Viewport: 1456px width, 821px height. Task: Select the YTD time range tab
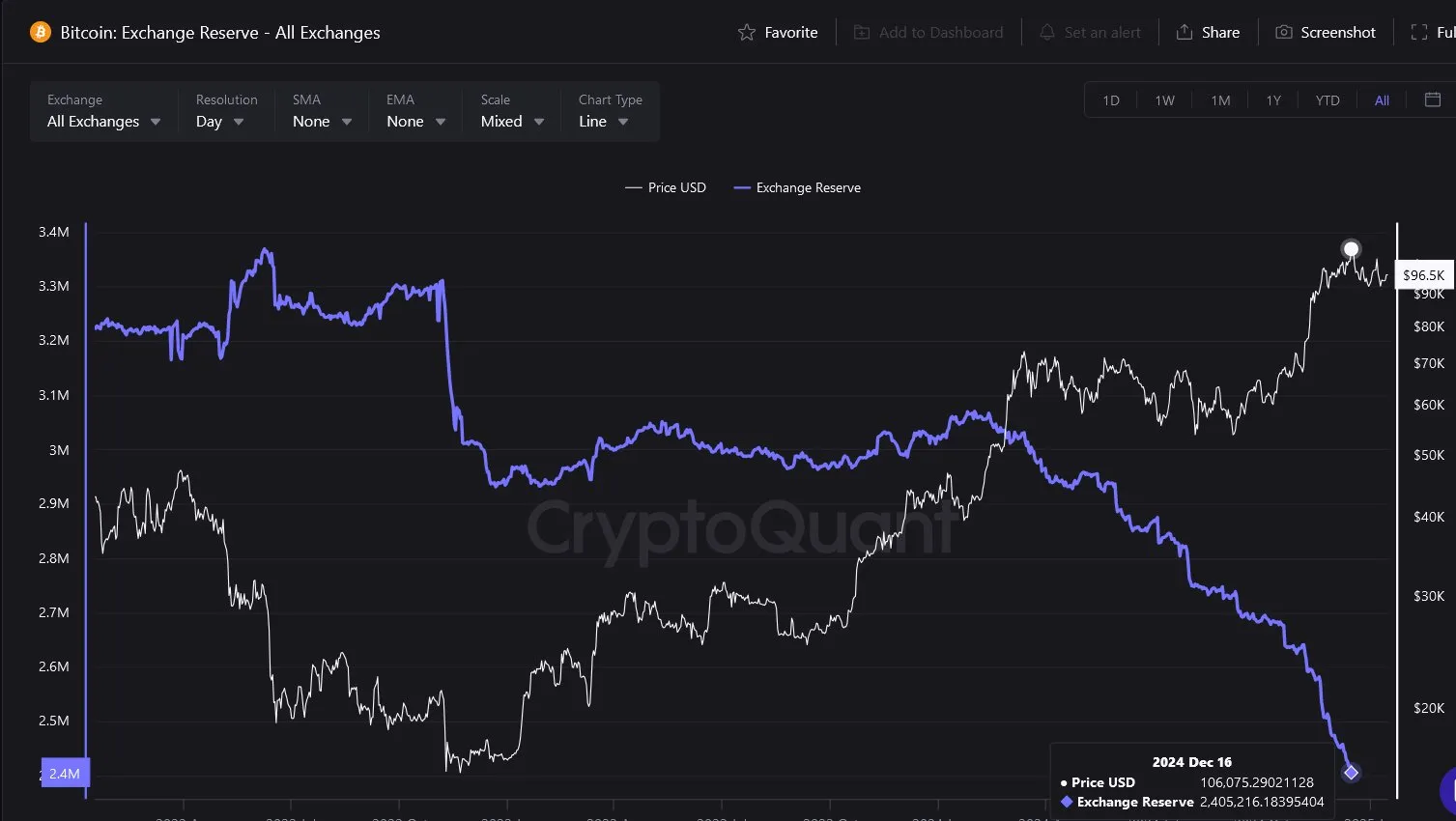[1327, 99]
